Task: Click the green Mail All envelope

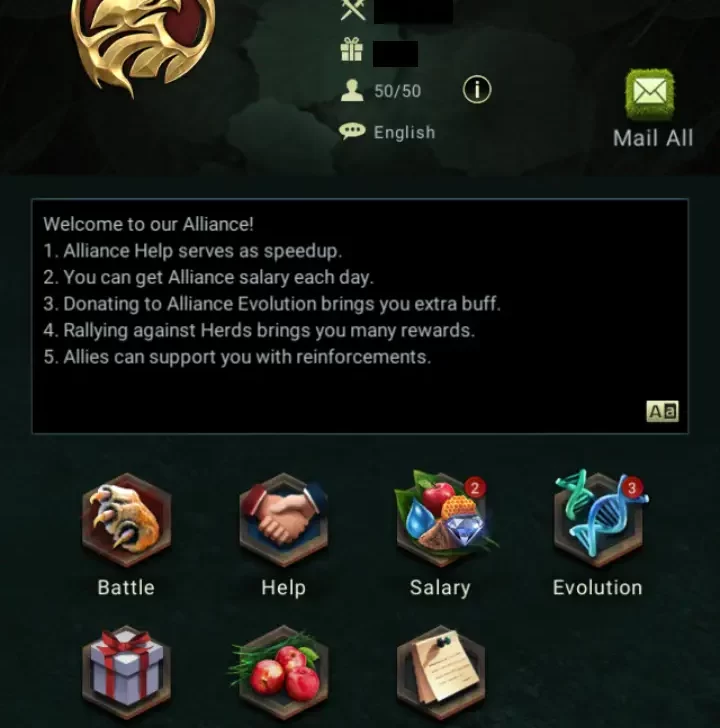Action: click(650, 94)
